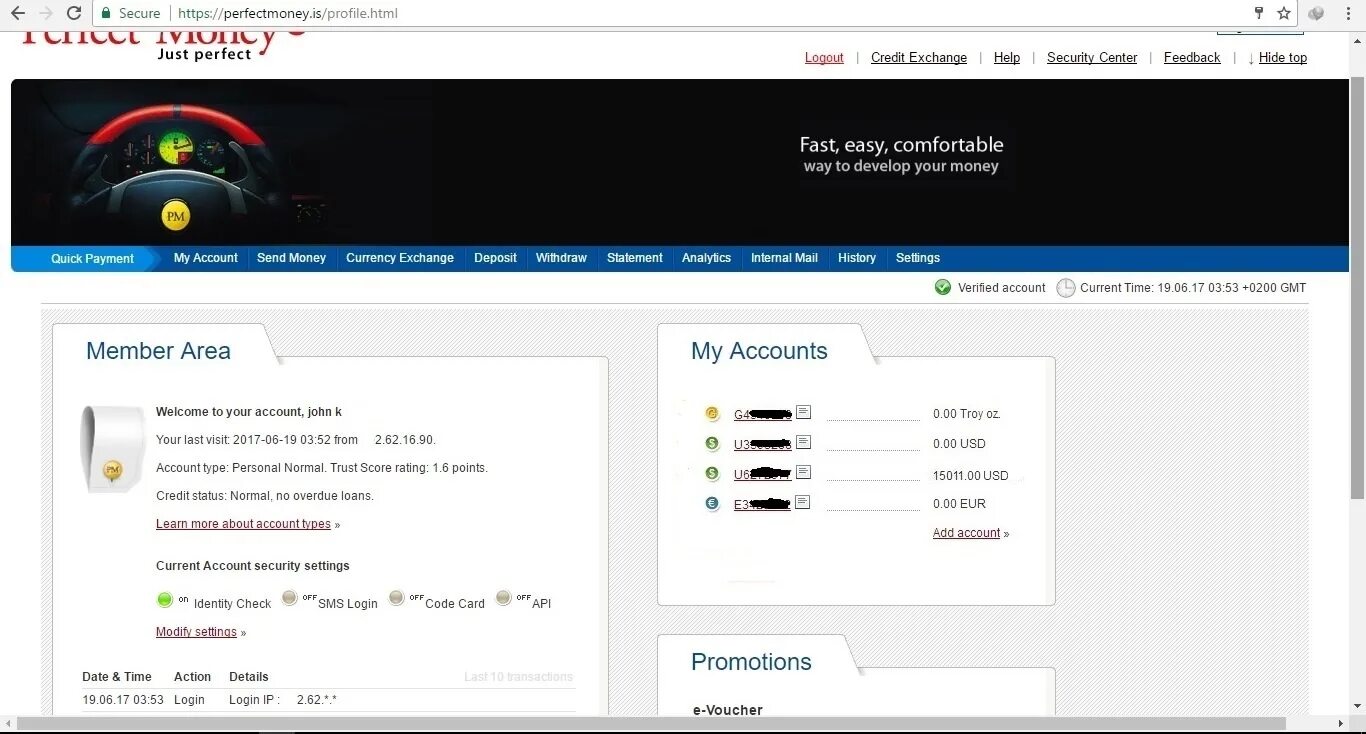
Task: Click the green Verified account checkmark icon
Action: pyautogui.click(x=942, y=287)
